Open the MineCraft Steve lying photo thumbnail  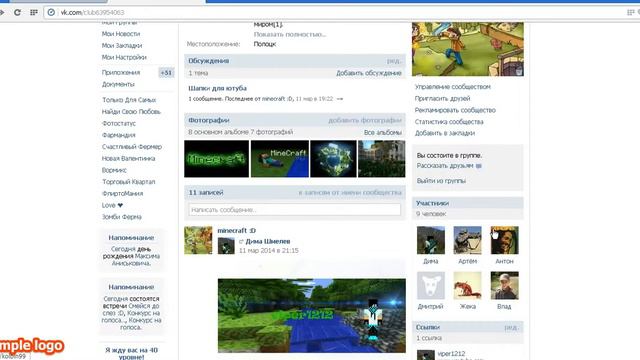(x=280, y=159)
